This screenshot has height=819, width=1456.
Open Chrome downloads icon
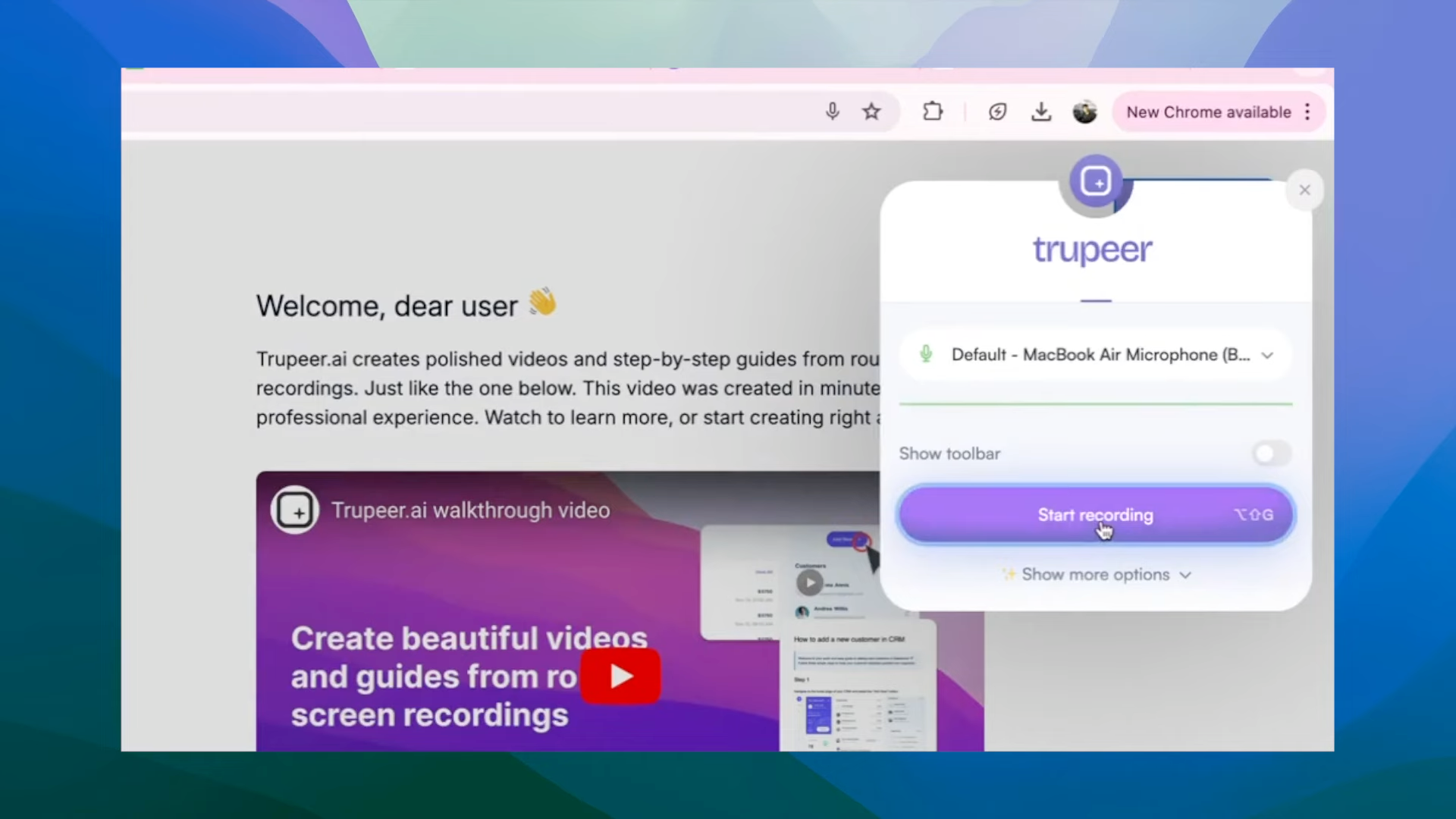click(1041, 112)
